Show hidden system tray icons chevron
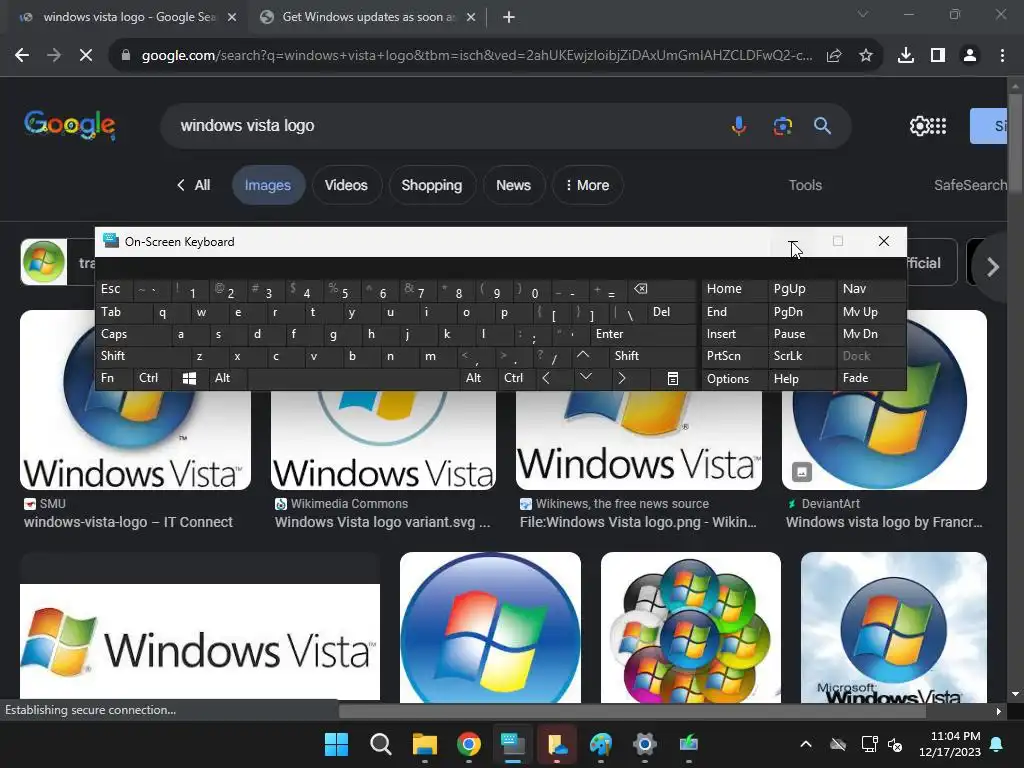Viewport: 1024px width, 768px height. click(806, 744)
